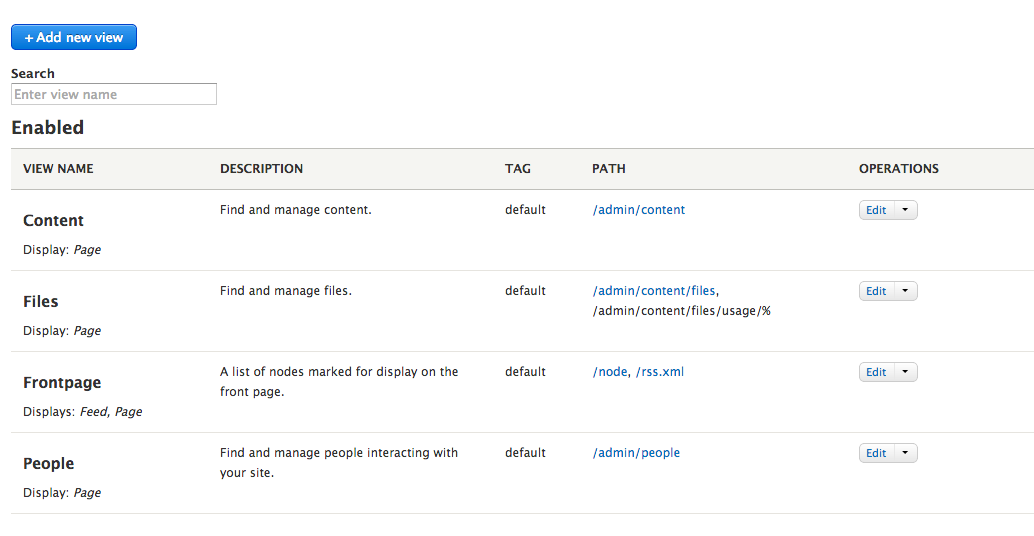1034x536 pixels.
Task: Open the People view operations dropdown arrow
Action: [x=905, y=453]
